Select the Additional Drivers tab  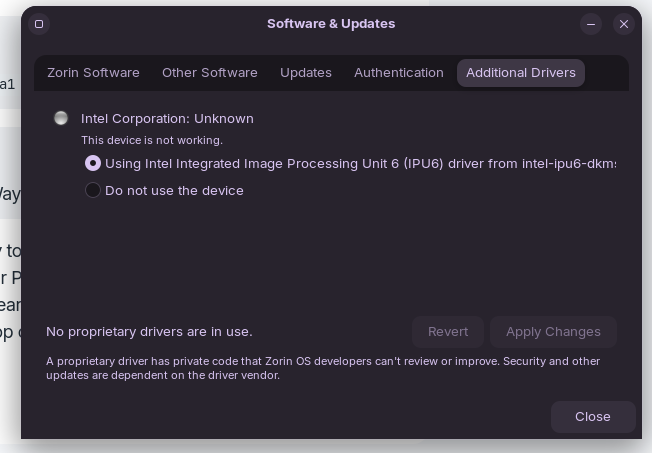click(521, 73)
